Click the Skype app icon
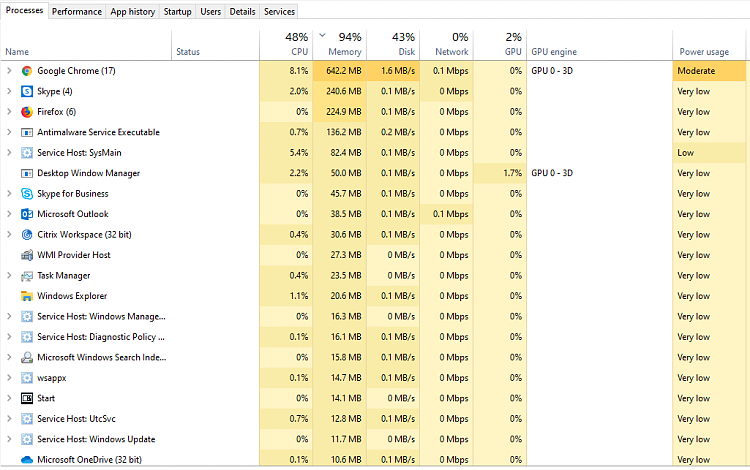 [27, 91]
